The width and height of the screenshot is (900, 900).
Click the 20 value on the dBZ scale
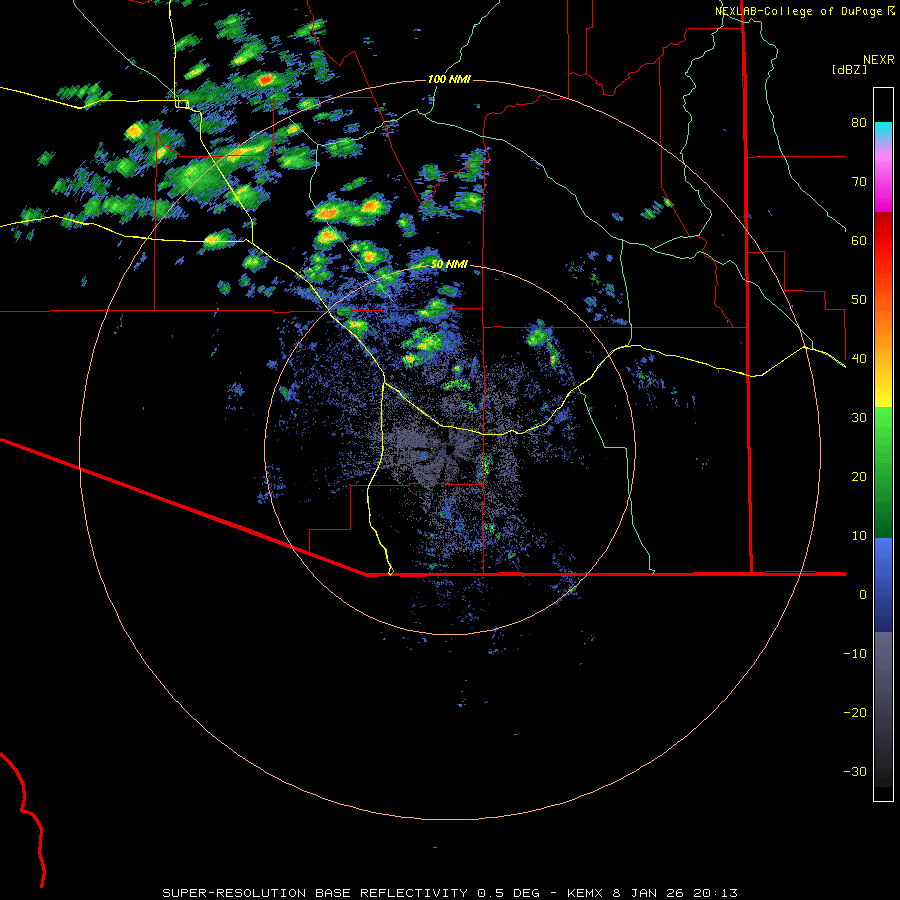click(859, 476)
